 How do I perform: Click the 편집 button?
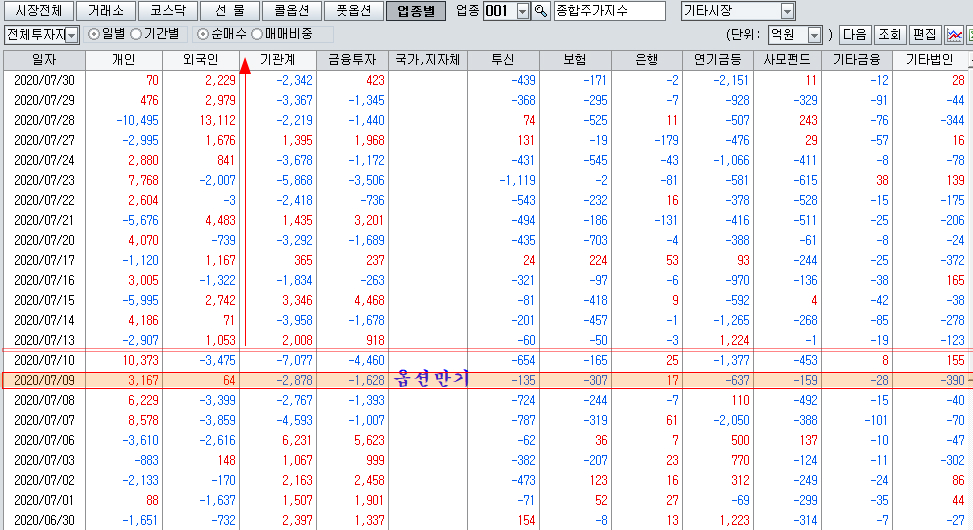click(923, 35)
